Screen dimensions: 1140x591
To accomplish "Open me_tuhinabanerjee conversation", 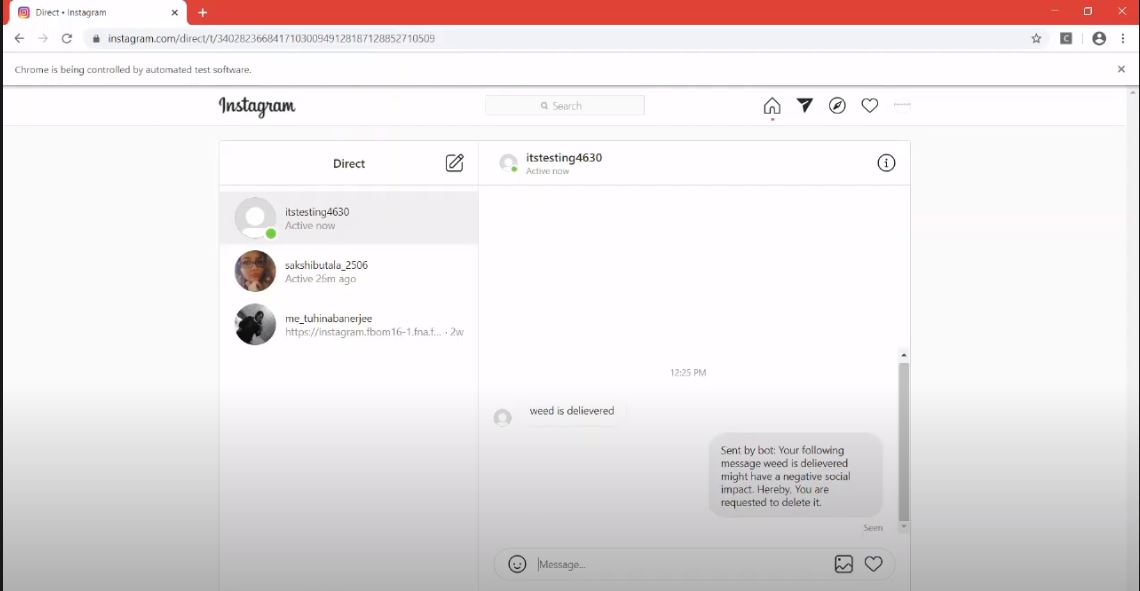I will pos(349,324).
